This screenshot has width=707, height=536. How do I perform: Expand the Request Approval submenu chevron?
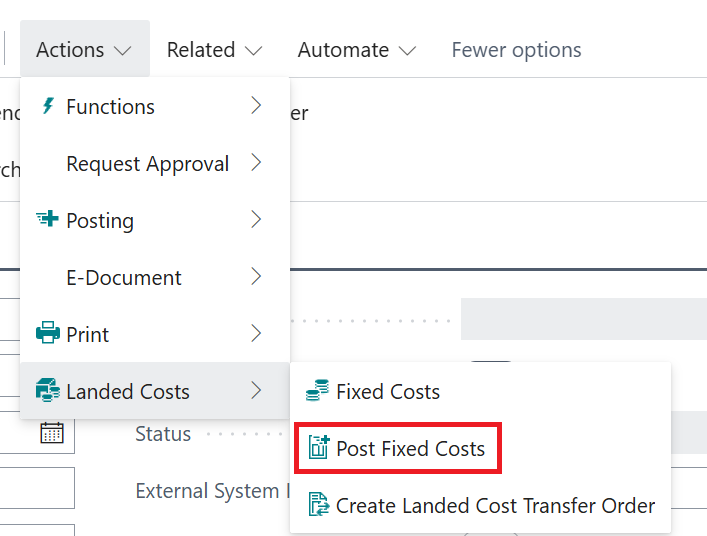click(257, 163)
